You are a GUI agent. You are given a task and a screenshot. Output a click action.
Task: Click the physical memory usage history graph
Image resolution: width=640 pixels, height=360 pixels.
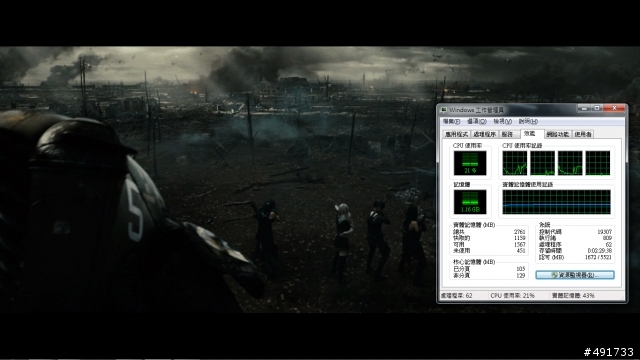point(556,202)
